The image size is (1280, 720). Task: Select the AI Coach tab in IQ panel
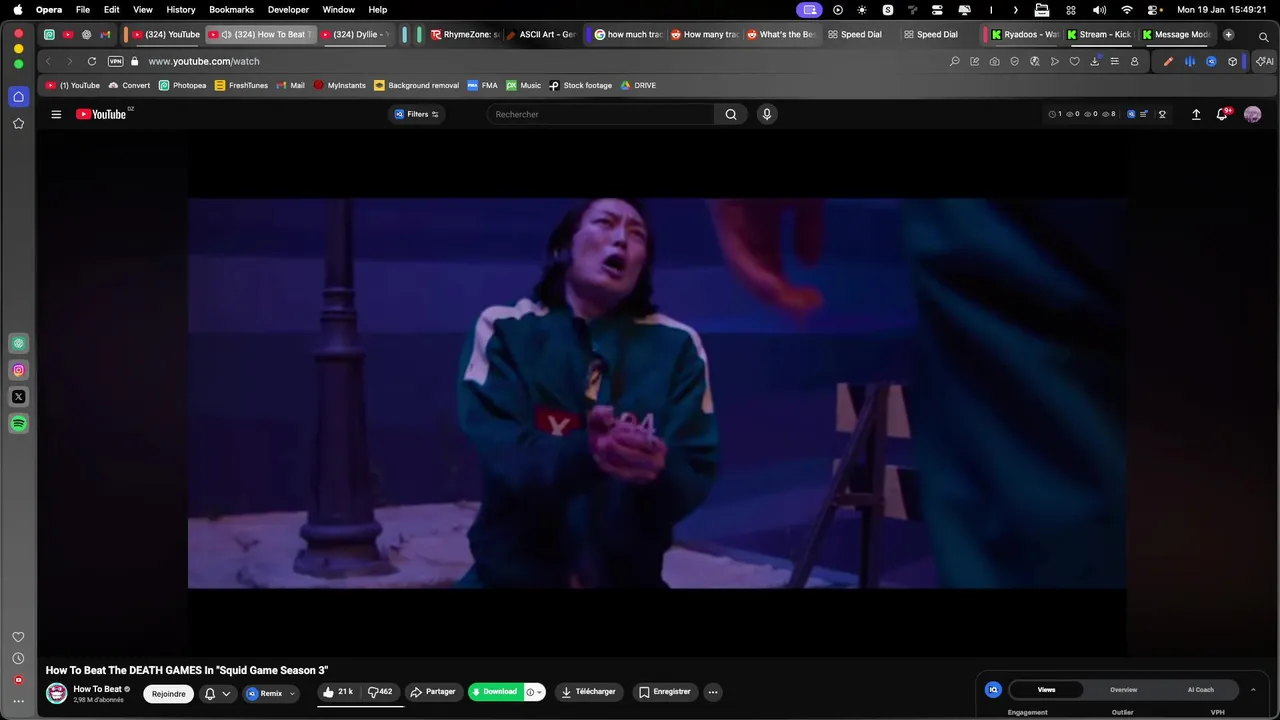(x=1200, y=689)
